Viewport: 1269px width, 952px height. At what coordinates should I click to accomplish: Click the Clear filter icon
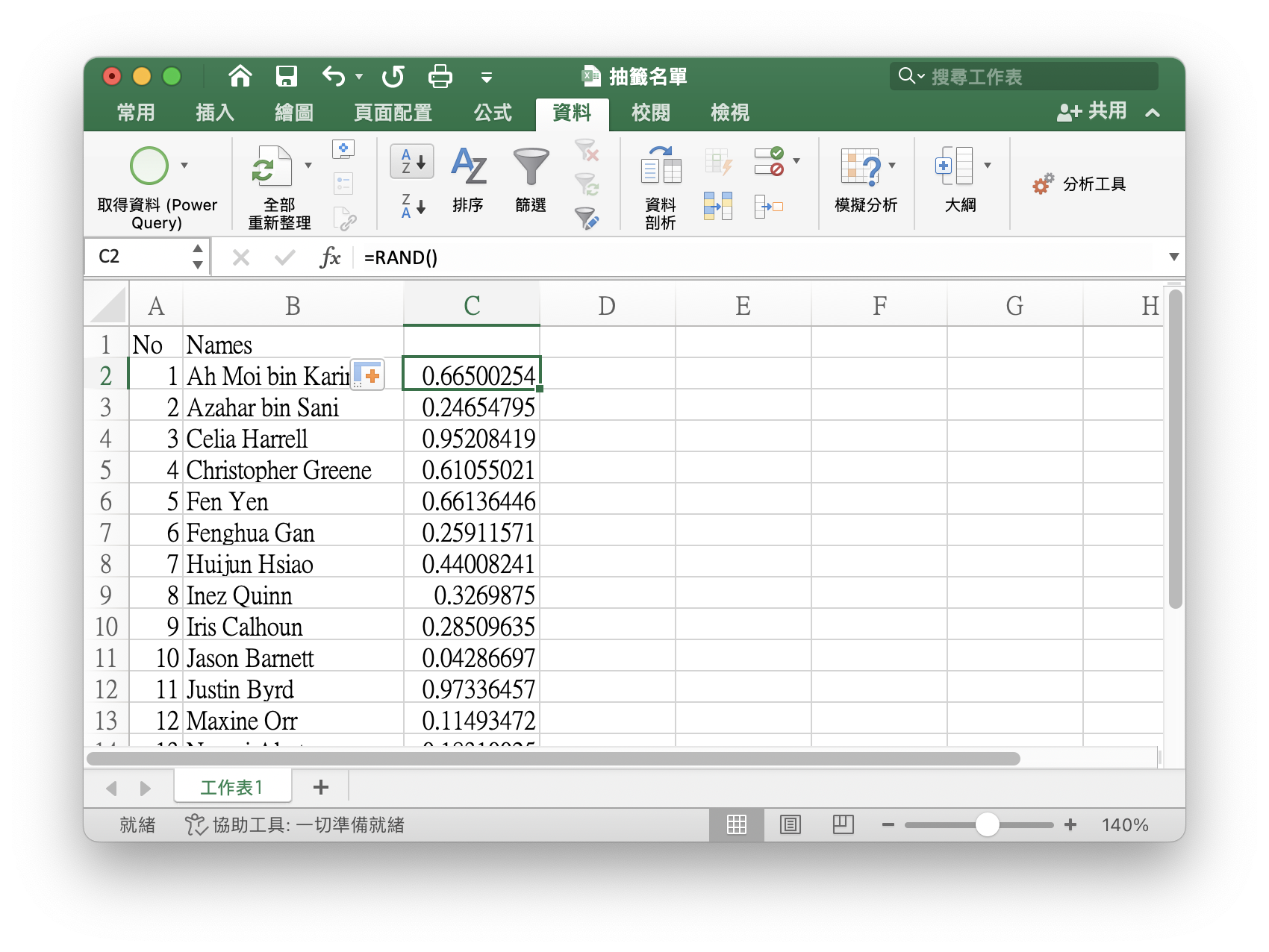tap(587, 150)
